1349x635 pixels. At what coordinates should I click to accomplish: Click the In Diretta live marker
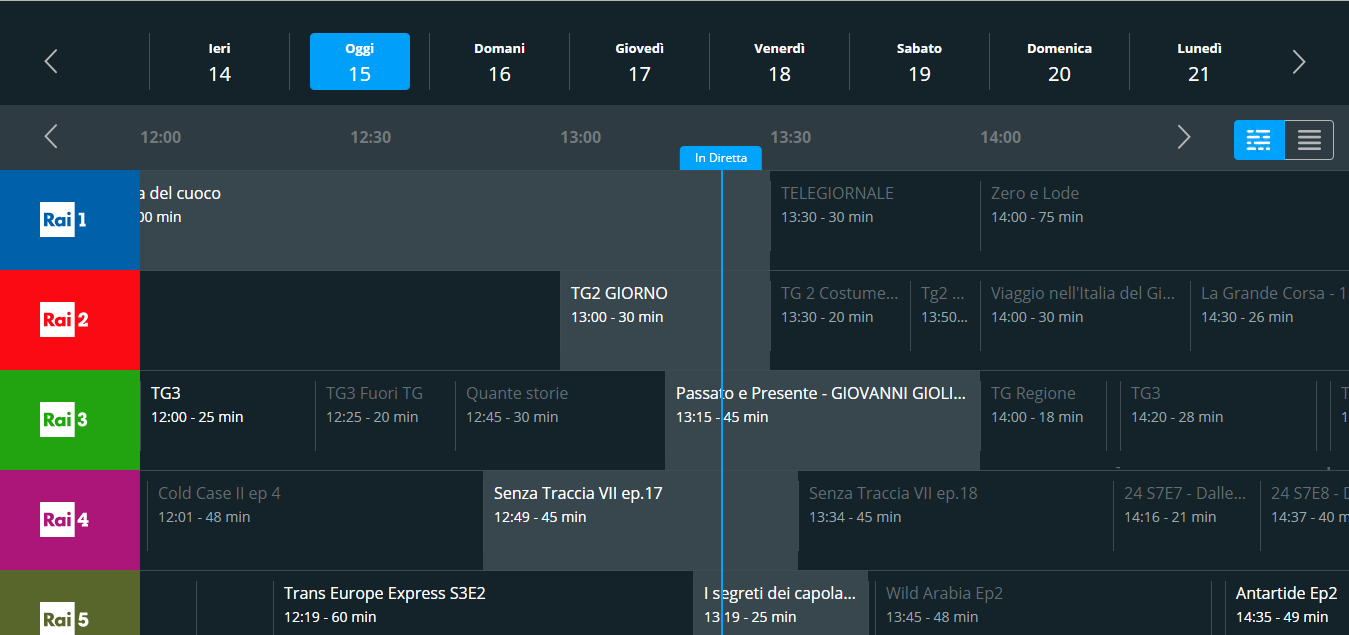pyautogui.click(x=721, y=158)
